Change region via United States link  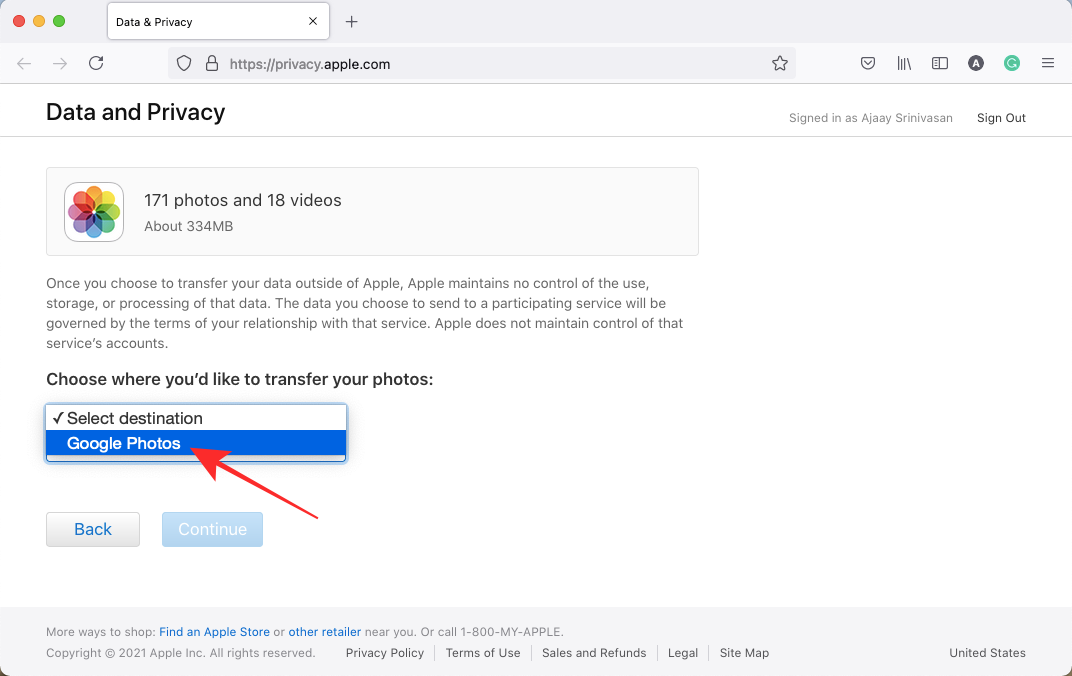[987, 653]
